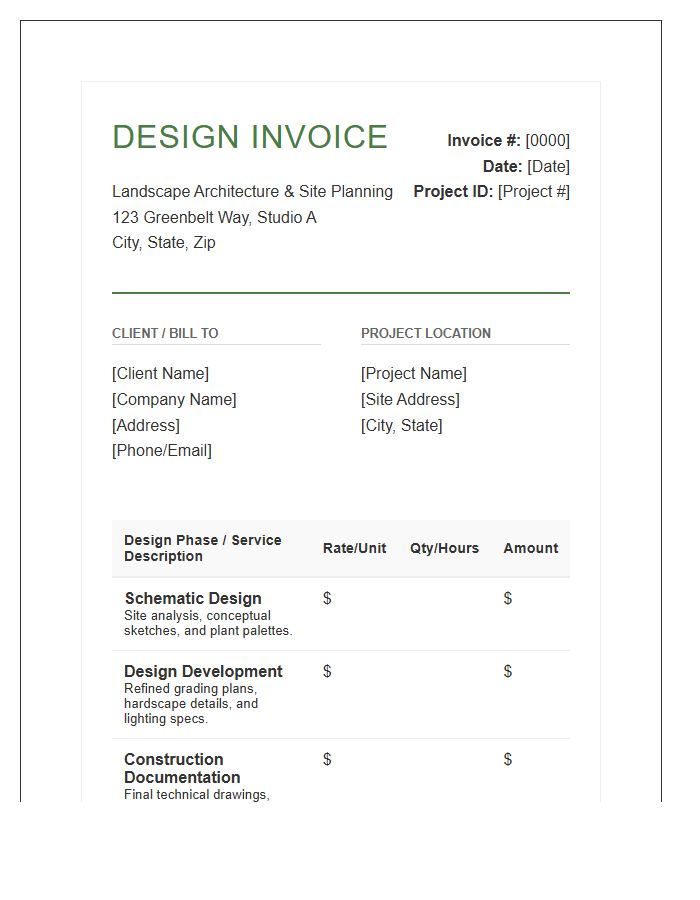This screenshot has height=900, width=700.
Task: Select the Invoice # [0000] placeholder
Action: 547,141
